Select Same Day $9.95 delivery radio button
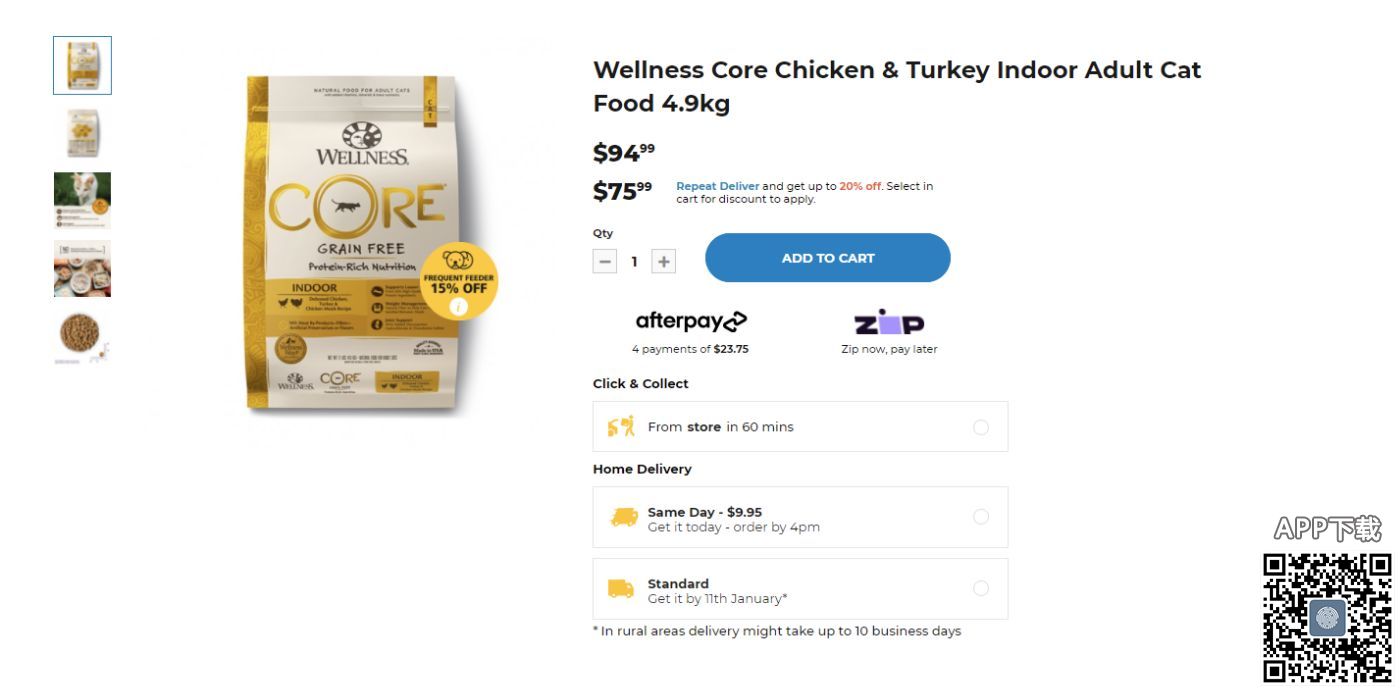Viewport: 1400px width, 691px height. pos(980,517)
